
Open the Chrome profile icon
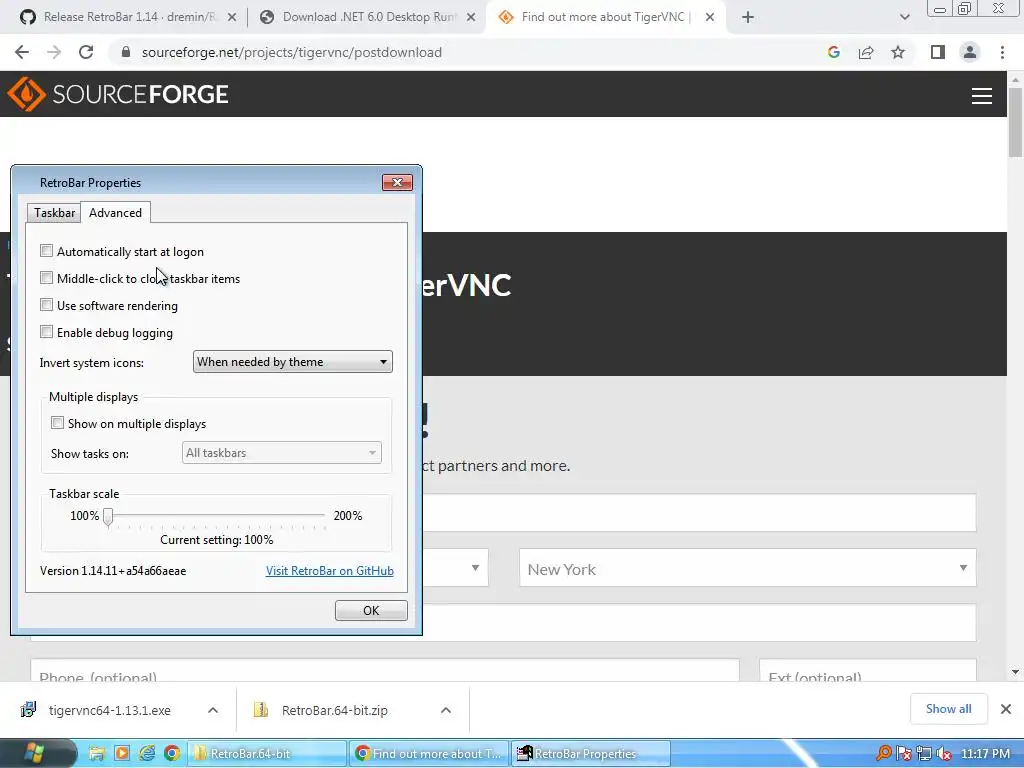970,52
